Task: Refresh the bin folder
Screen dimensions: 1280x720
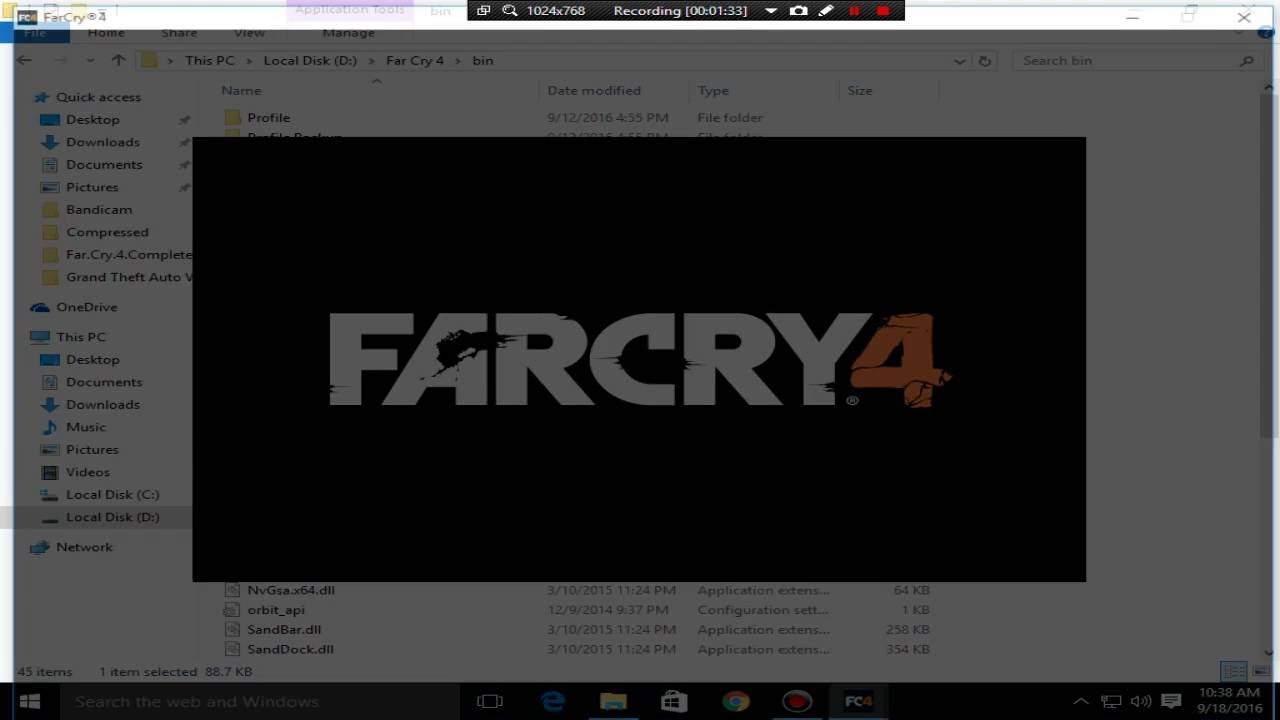Action: point(984,61)
